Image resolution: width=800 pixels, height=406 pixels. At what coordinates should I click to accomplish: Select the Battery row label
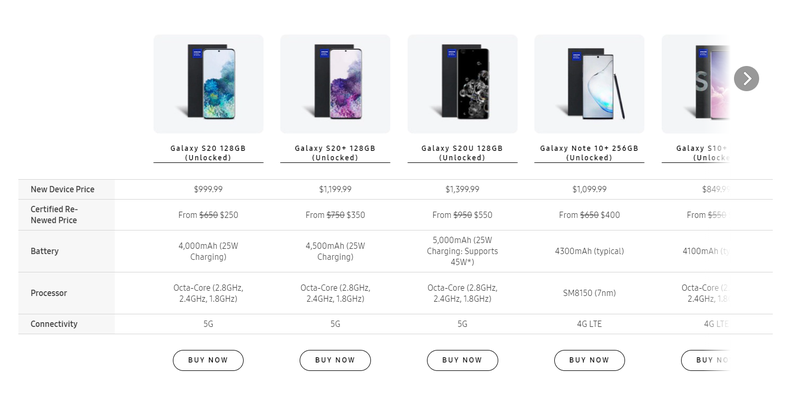(x=45, y=251)
